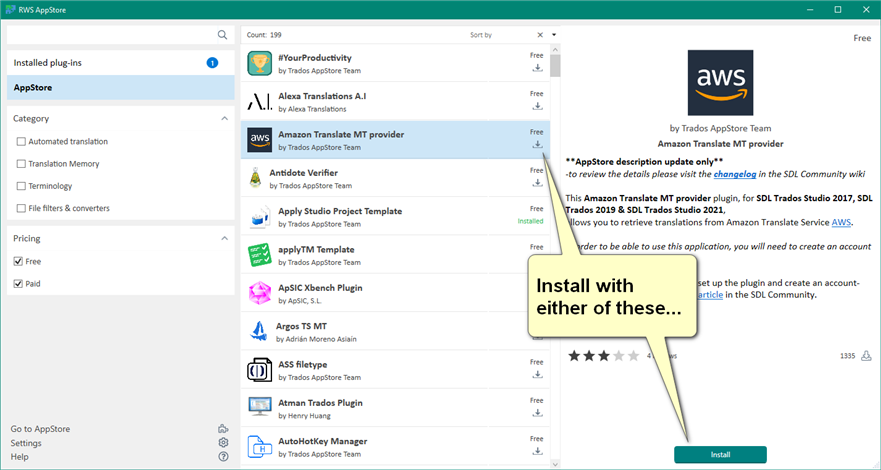Select Apply Studio Project Template entry
The width and height of the screenshot is (881, 470).
[396, 217]
